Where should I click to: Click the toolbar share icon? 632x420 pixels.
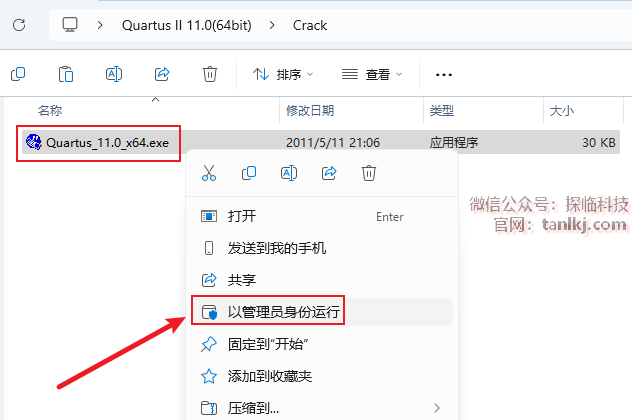(x=162, y=74)
